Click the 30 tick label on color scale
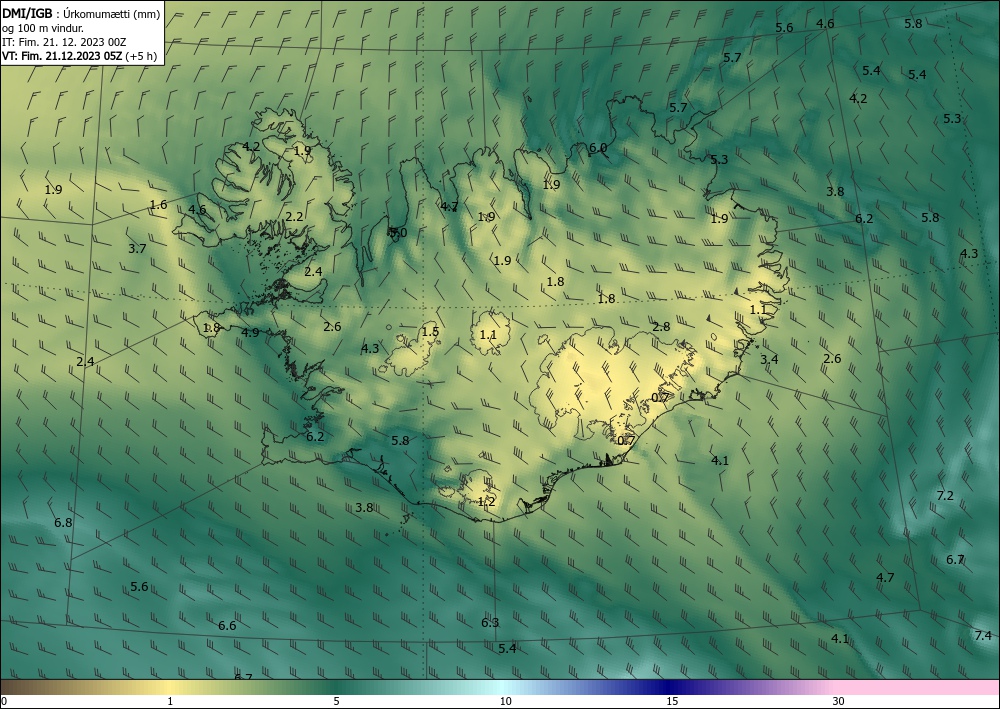Image resolution: width=1000 pixels, height=709 pixels. click(x=838, y=702)
